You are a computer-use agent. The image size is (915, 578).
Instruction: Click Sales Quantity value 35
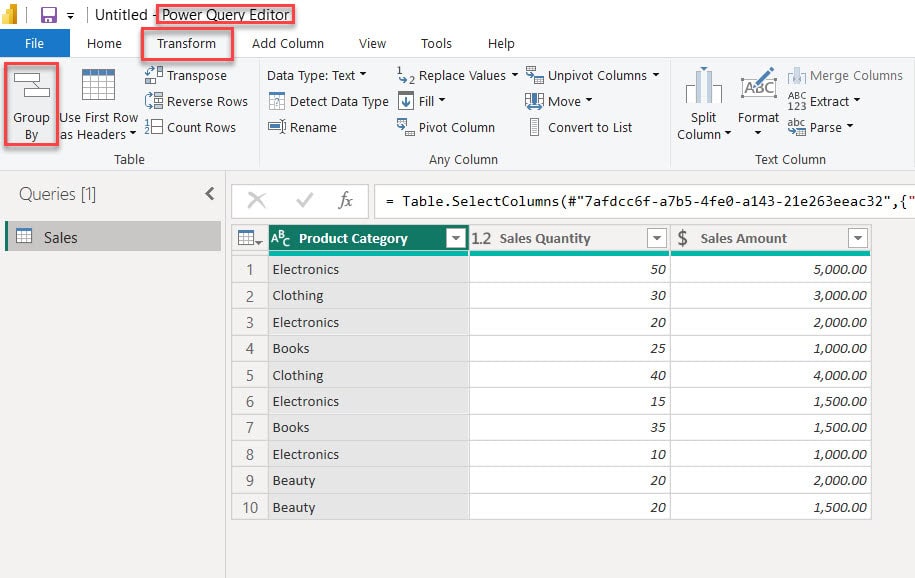(570, 427)
